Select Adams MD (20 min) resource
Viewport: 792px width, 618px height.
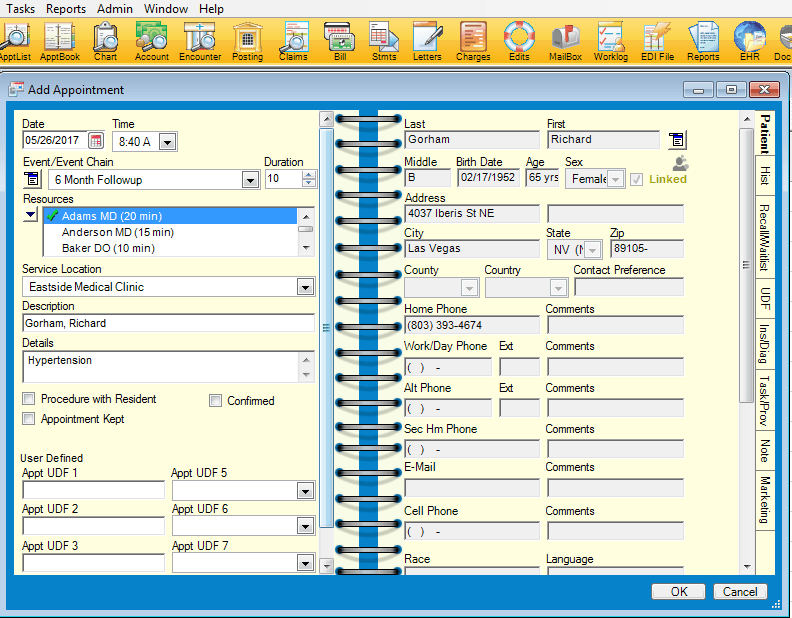(x=171, y=216)
